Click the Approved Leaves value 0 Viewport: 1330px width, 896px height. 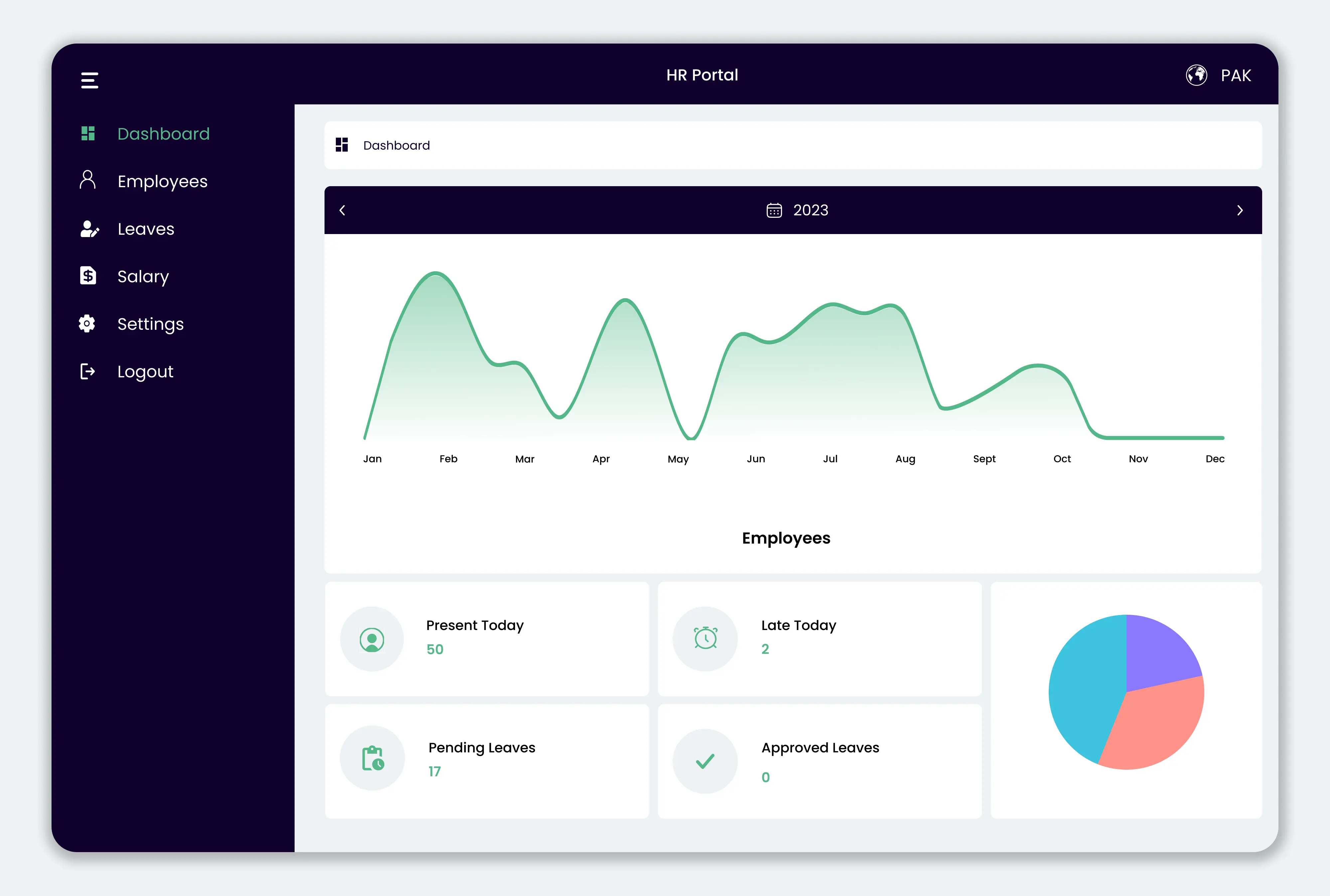coord(765,778)
